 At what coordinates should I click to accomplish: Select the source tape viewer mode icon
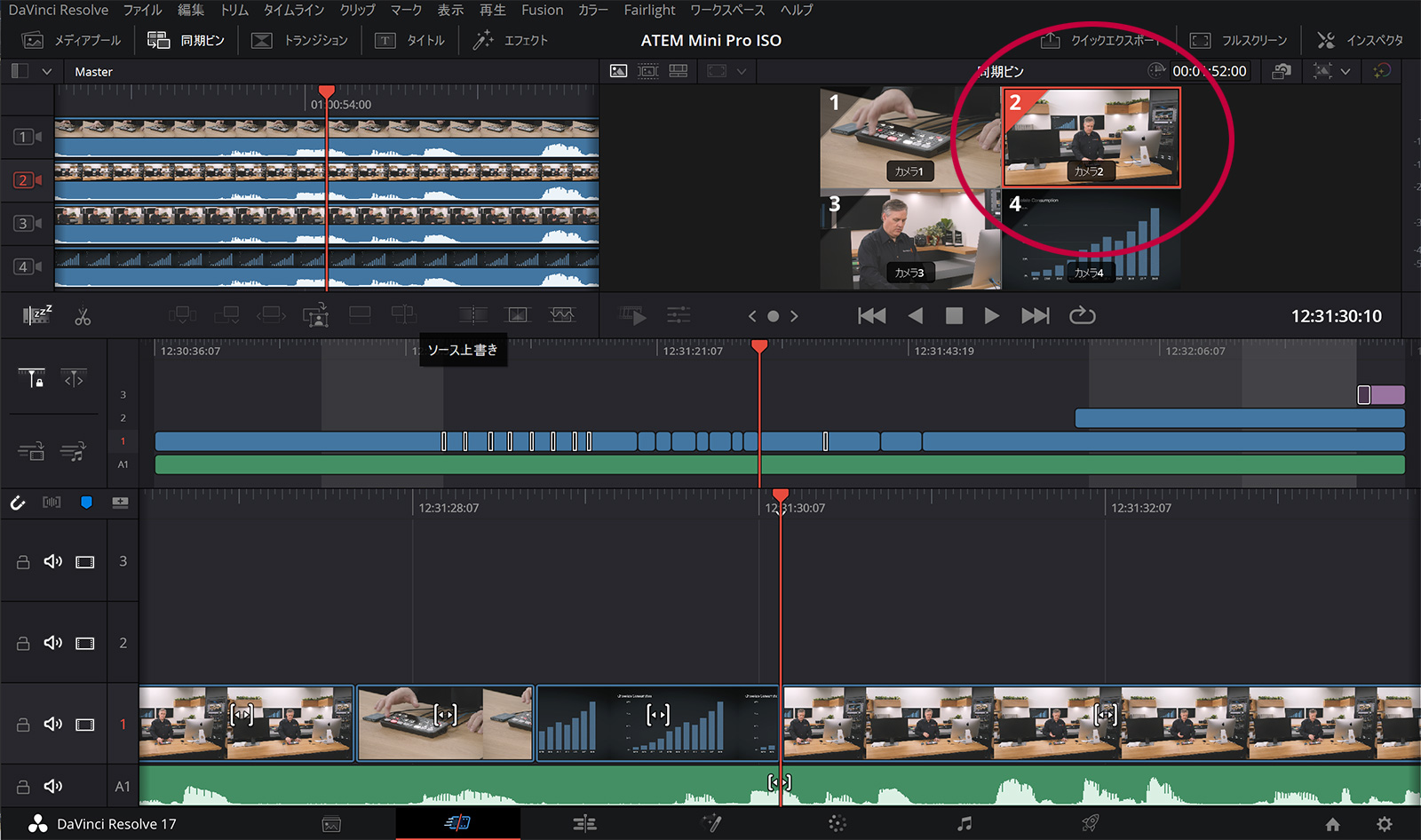pos(648,71)
